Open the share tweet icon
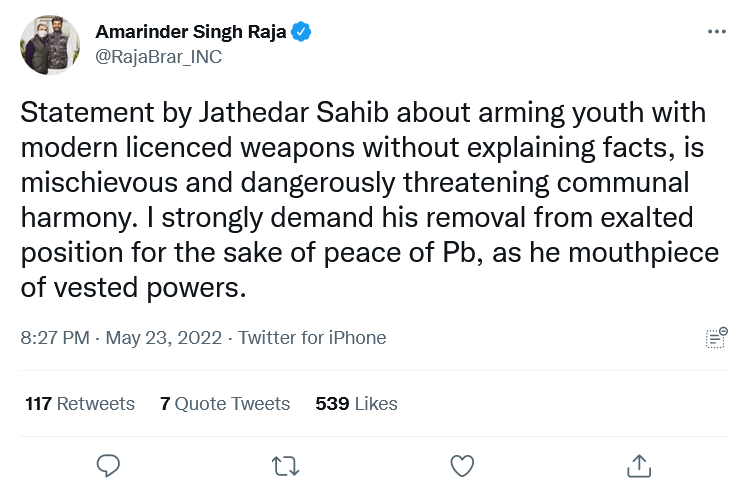 click(x=638, y=465)
